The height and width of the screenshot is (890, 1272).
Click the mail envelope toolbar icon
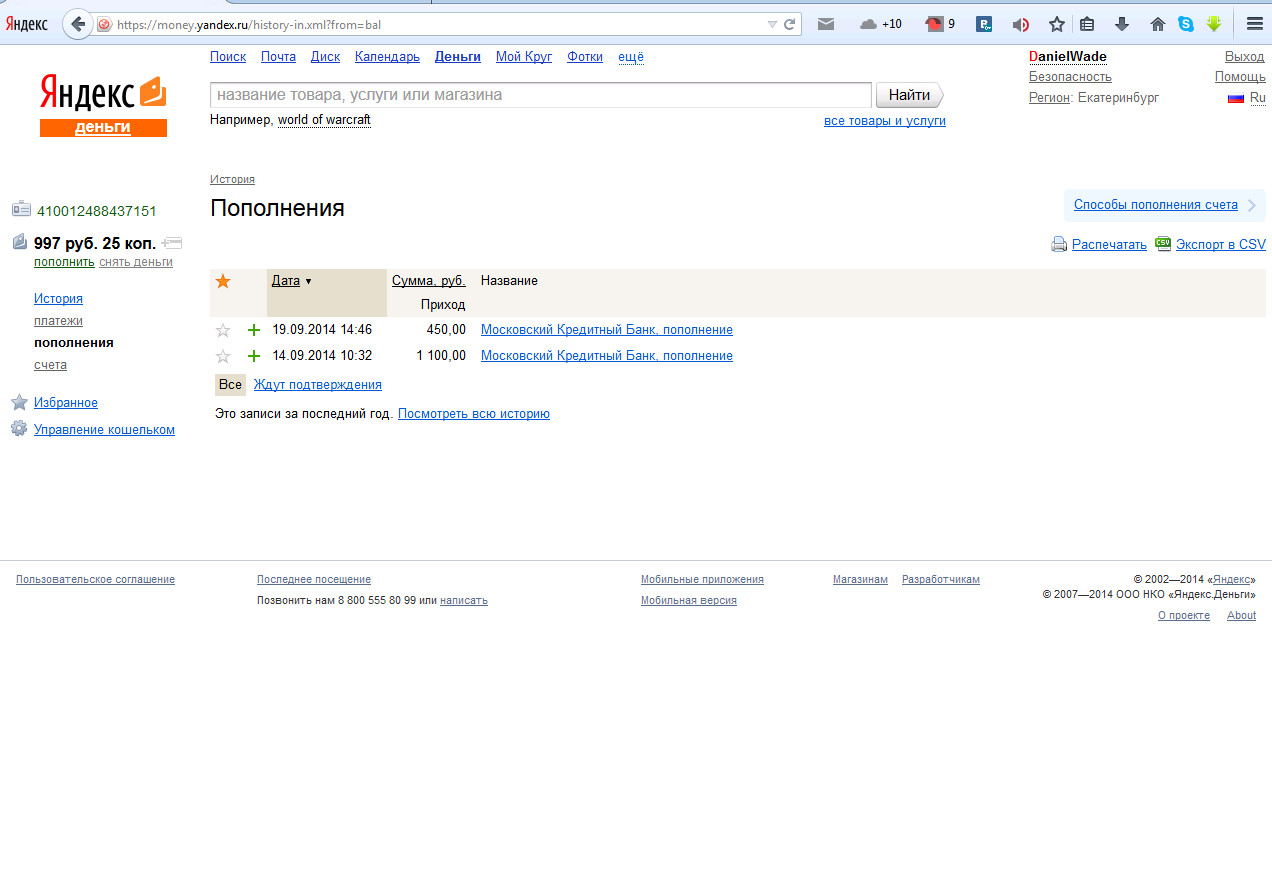(x=826, y=24)
